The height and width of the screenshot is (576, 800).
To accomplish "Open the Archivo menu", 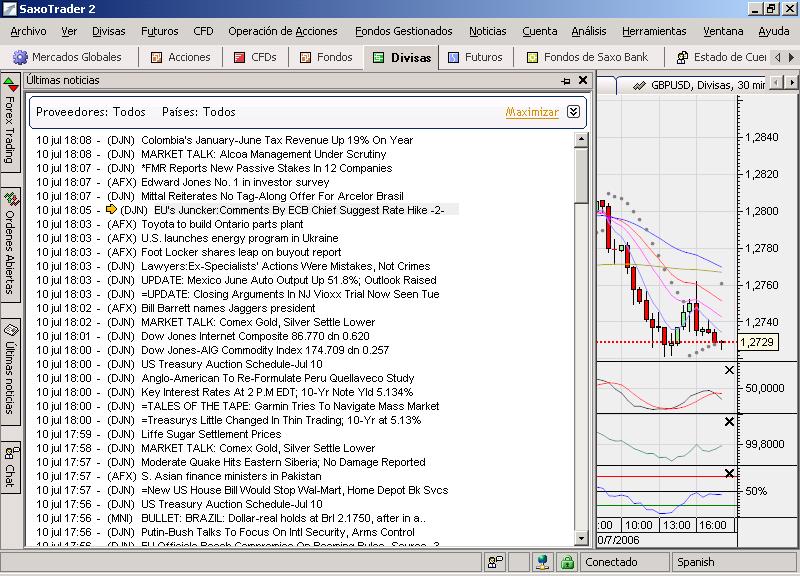I will [x=28, y=31].
